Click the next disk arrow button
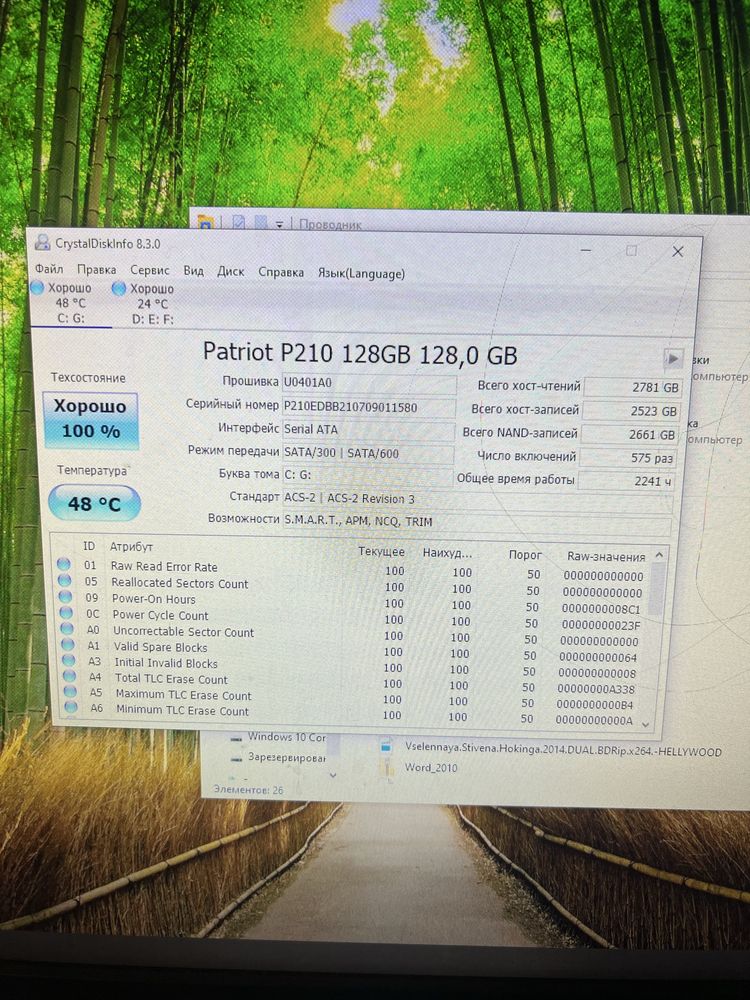This screenshot has width=750, height=1000. (673, 359)
